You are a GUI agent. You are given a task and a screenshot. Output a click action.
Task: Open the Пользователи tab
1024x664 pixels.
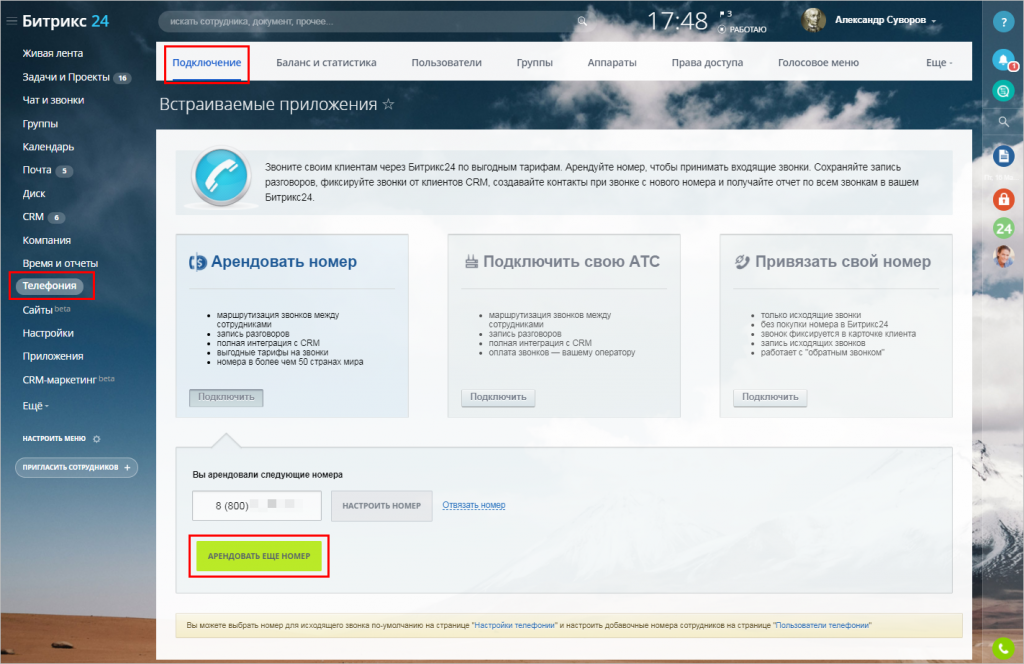[446, 63]
